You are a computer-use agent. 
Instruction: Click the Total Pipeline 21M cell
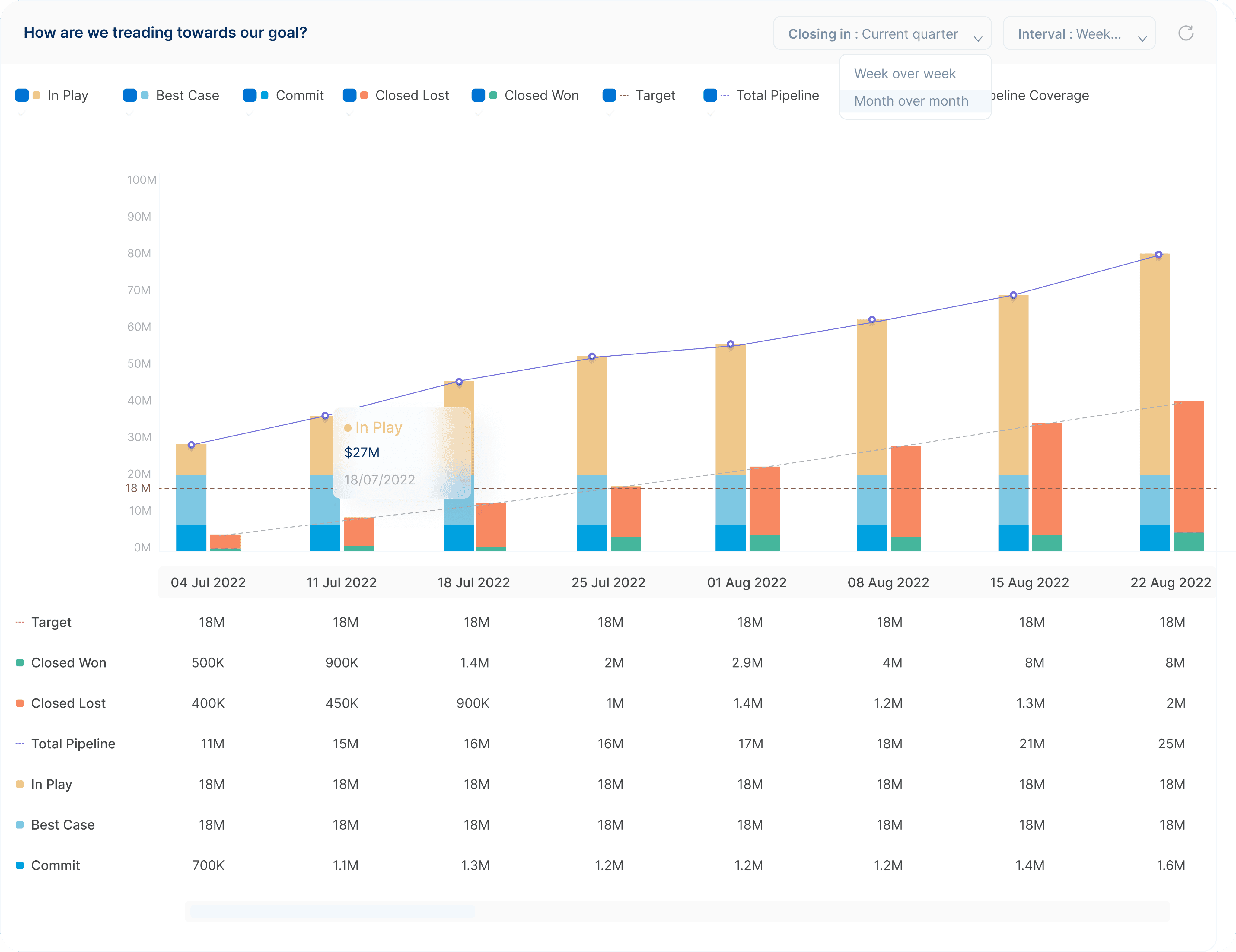(1032, 744)
